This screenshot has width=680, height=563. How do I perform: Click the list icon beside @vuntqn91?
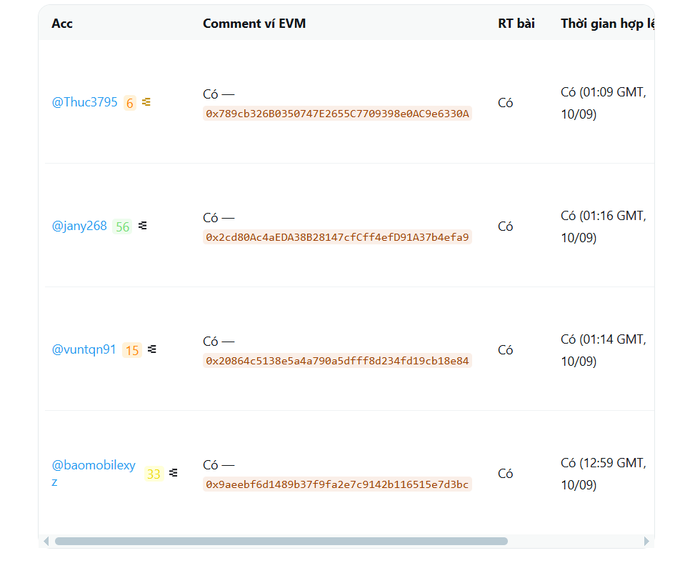point(152,349)
